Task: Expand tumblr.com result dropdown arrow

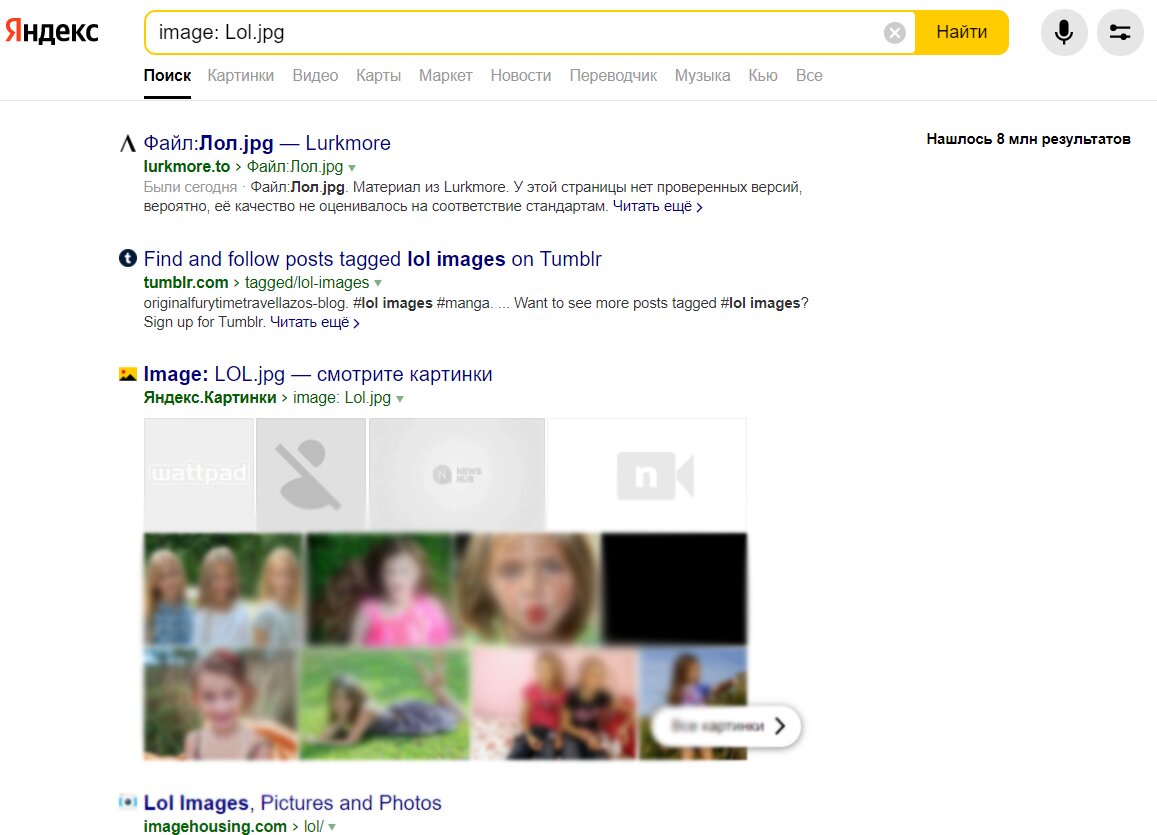Action: [x=378, y=283]
